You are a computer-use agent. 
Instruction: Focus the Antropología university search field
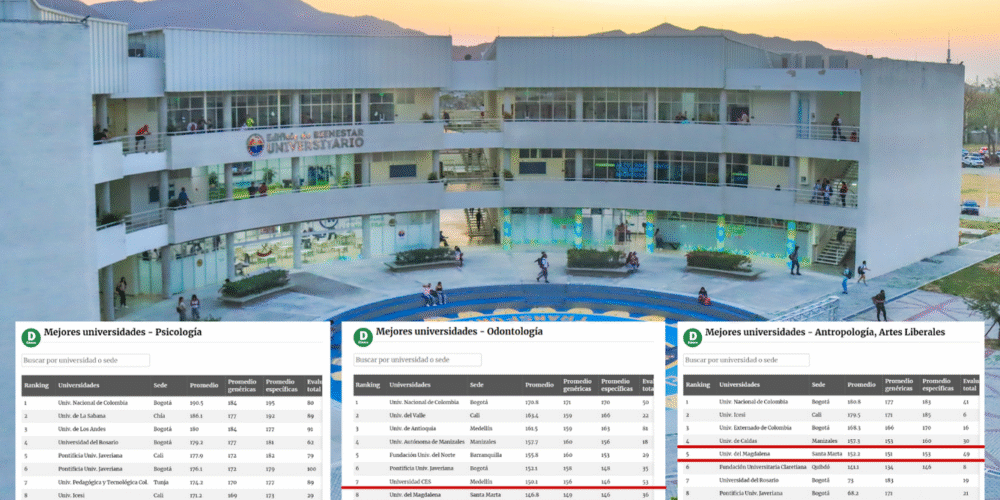tap(746, 360)
